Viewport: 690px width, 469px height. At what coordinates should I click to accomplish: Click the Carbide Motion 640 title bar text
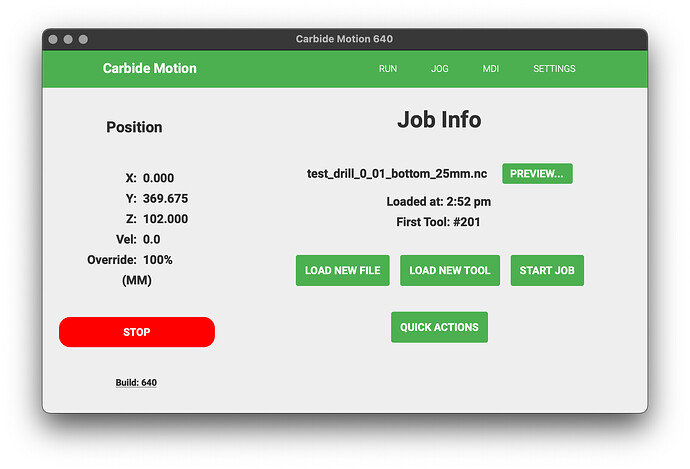(344, 39)
